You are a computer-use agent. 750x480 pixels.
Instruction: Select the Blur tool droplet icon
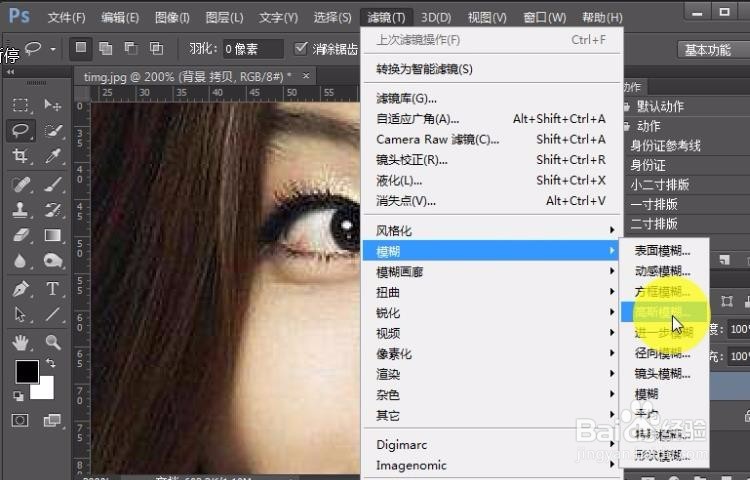pos(20,261)
